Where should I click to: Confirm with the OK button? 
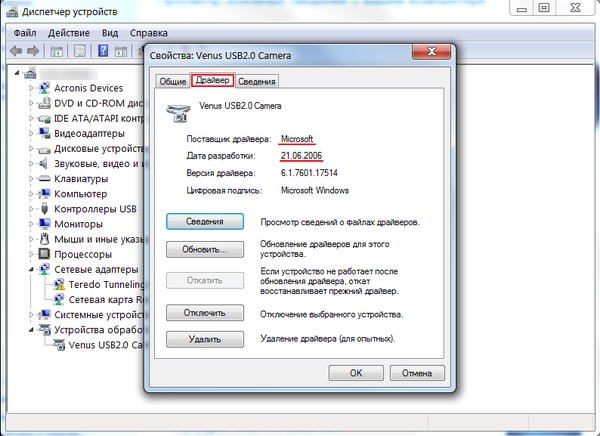[356, 373]
